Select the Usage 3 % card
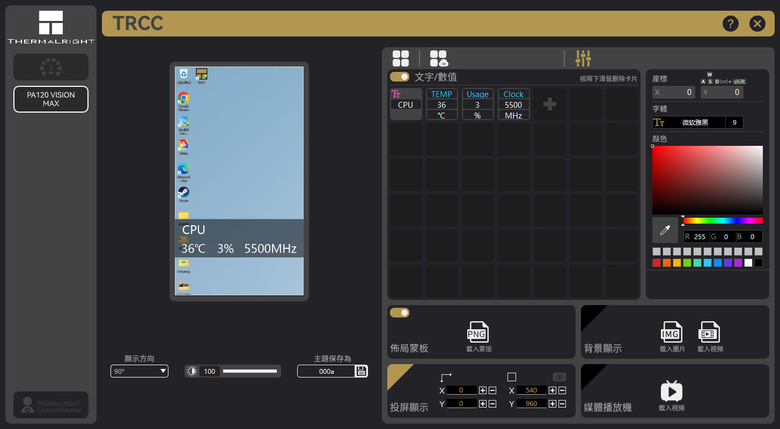This screenshot has width=780, height=429. [x=478, y=104]
